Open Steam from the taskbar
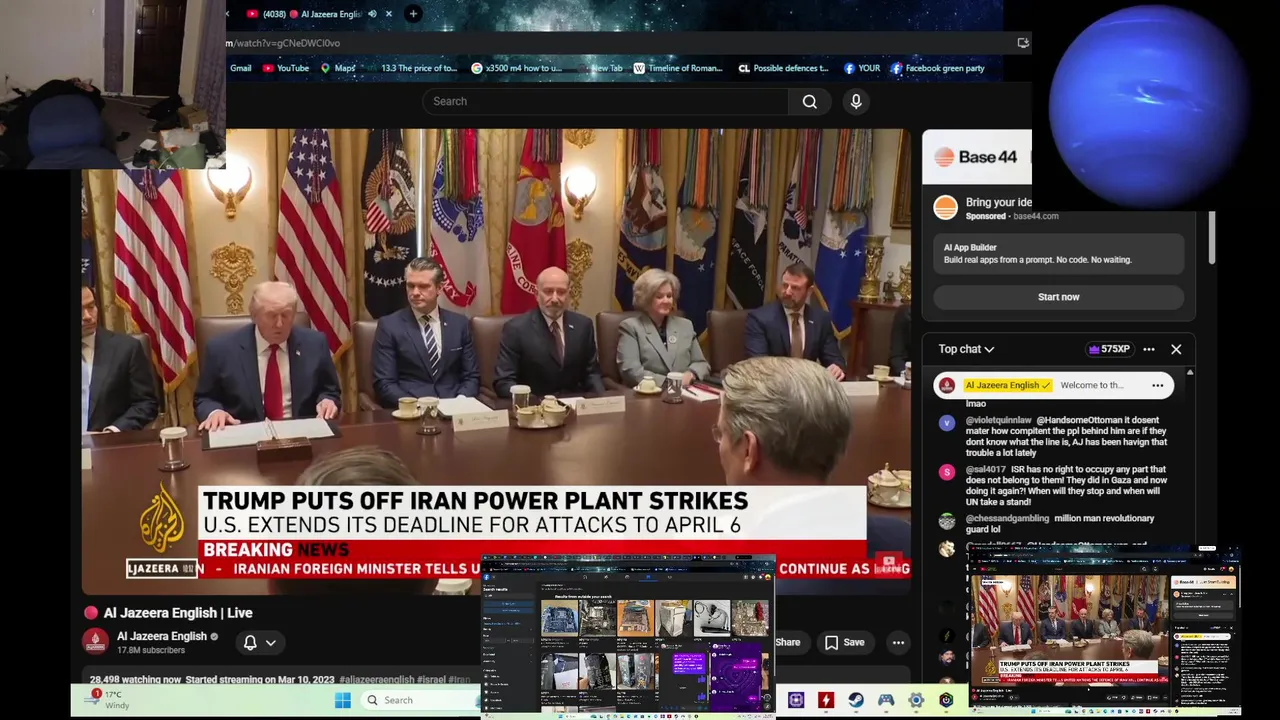This screenshot has width=1280, height=720. (x=856, y=700)
